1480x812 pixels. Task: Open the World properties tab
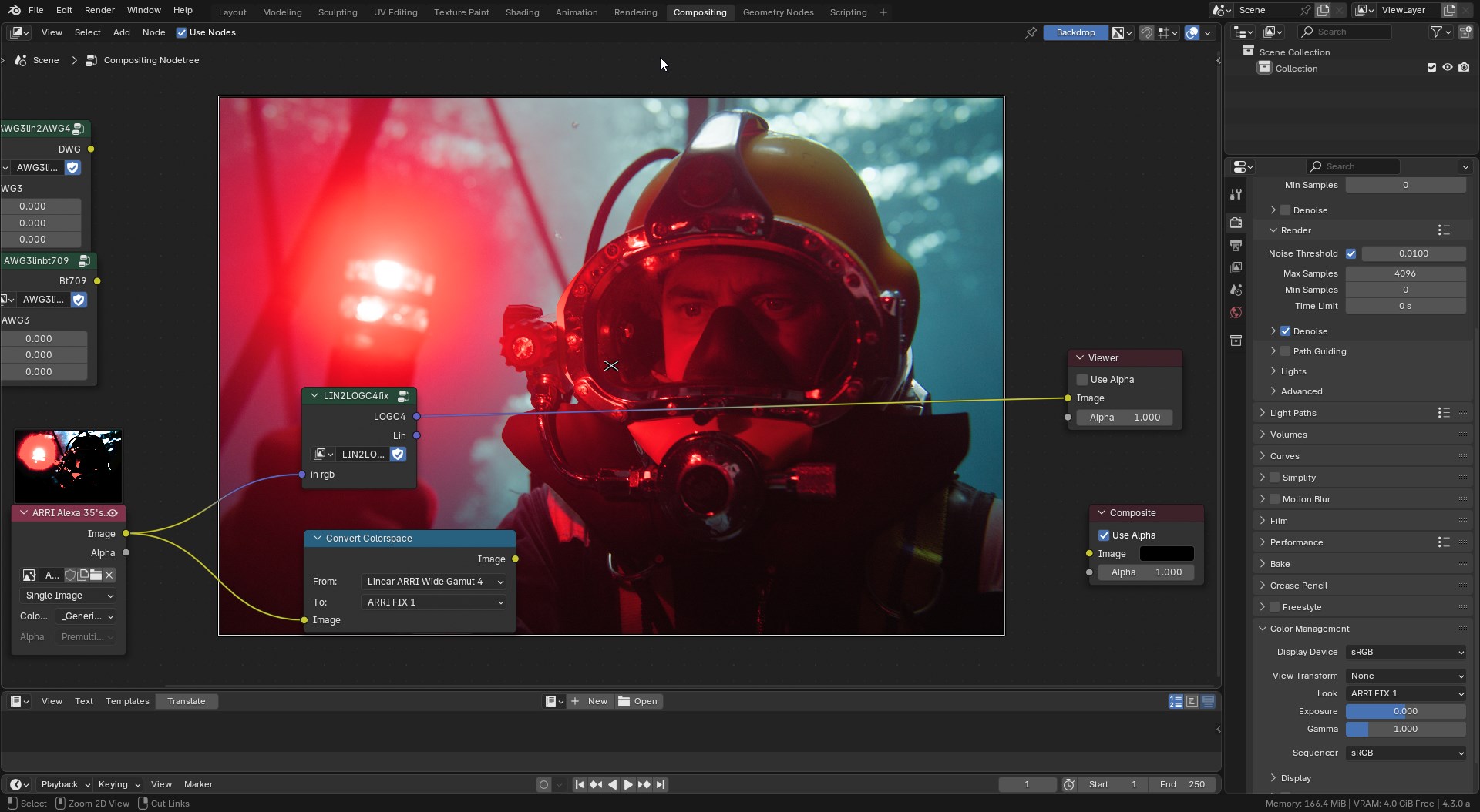(1236, 313)
